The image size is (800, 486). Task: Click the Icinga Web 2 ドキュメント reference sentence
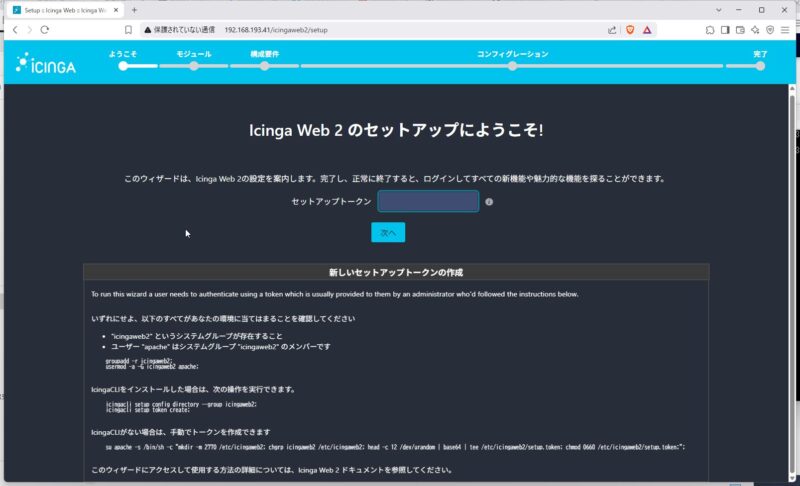(x=271, y=470)
